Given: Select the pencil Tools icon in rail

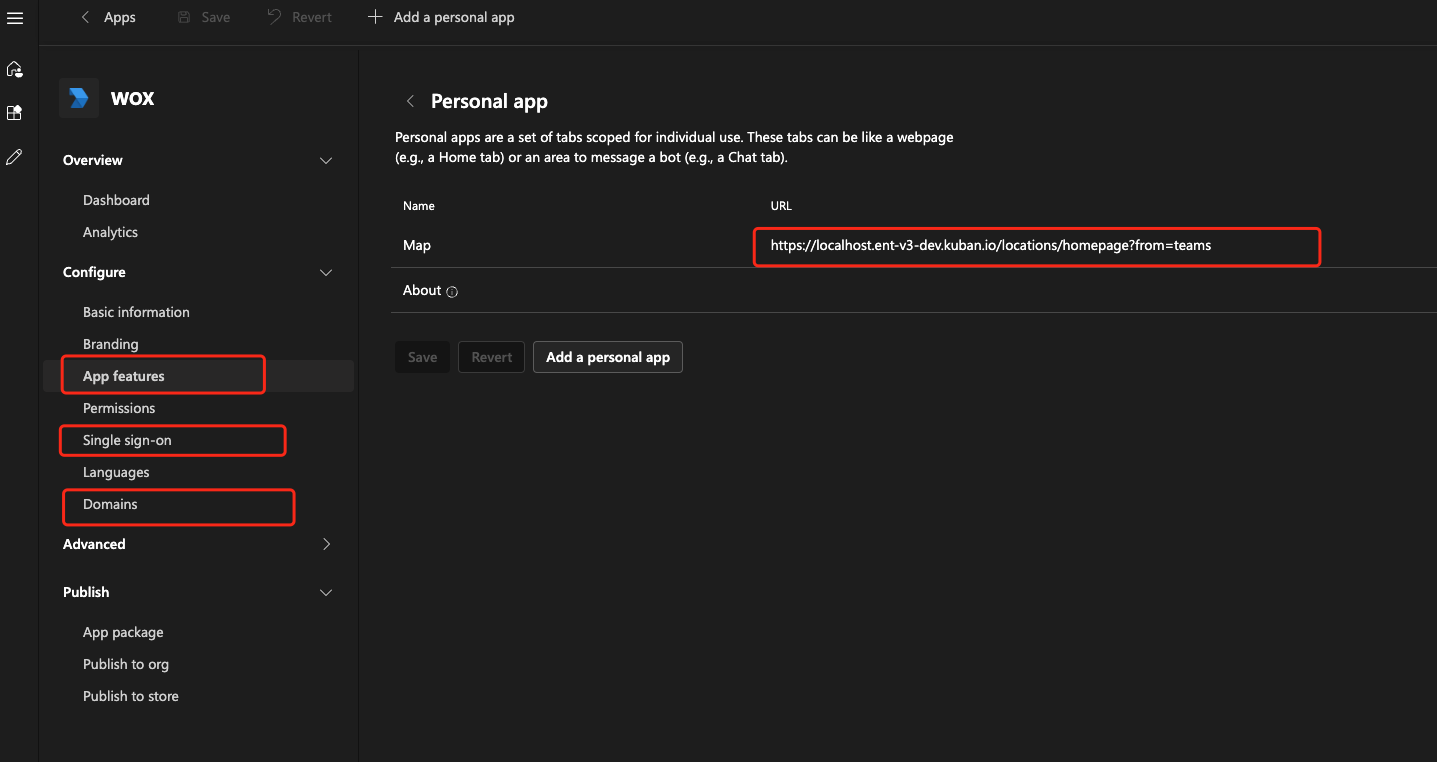Looking at the screenshot, I should point(14,157).
